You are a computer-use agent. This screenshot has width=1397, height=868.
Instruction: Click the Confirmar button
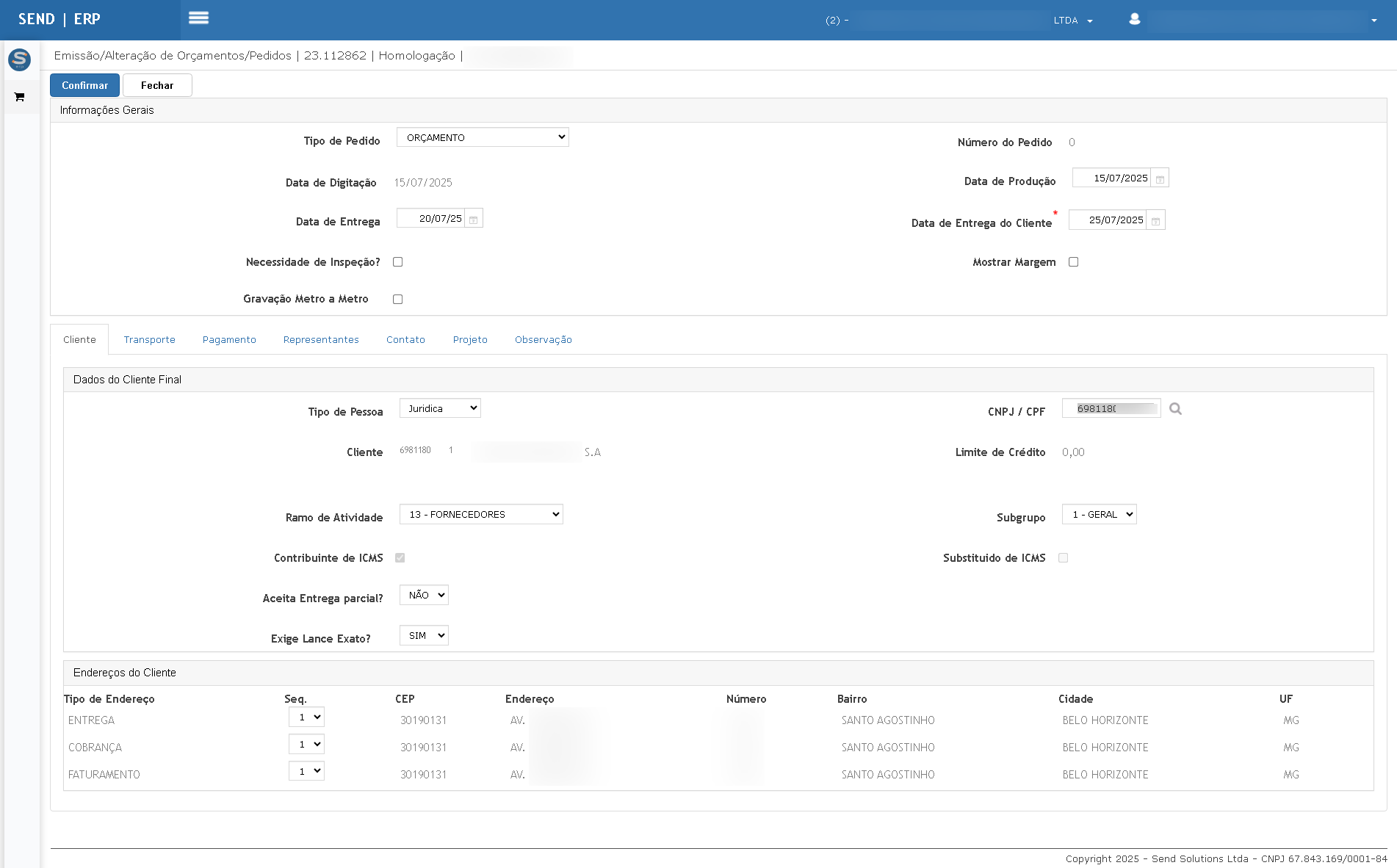pos(84,85)
